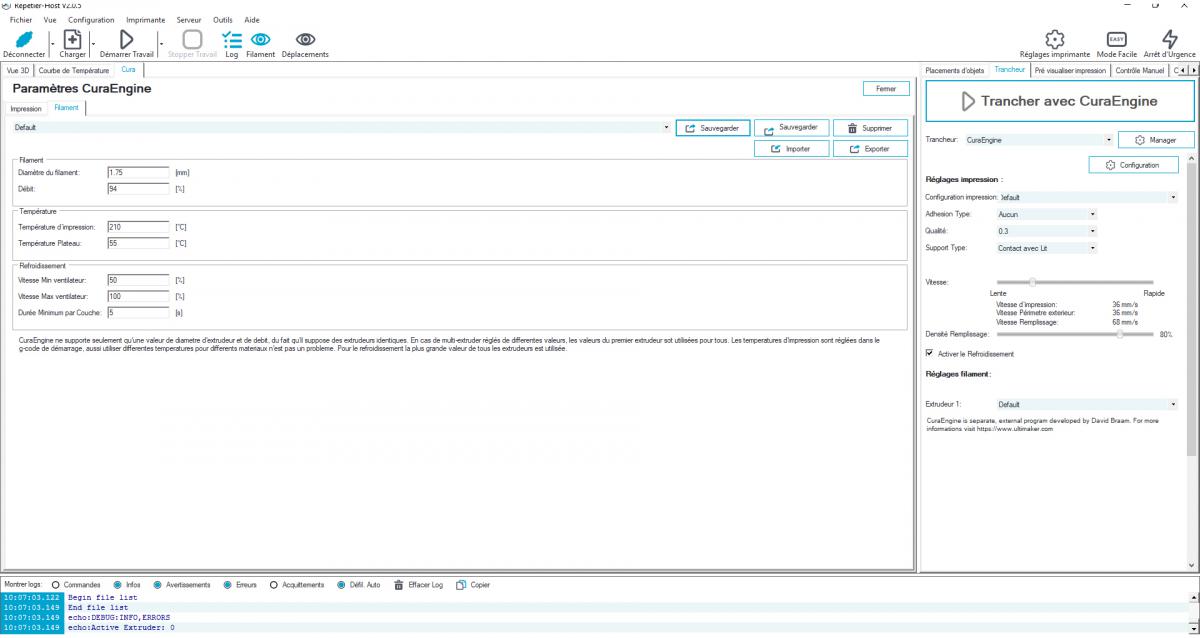The image size is (1200, 638).
Task: Open the Configuration menu
Action: [91, 20]
